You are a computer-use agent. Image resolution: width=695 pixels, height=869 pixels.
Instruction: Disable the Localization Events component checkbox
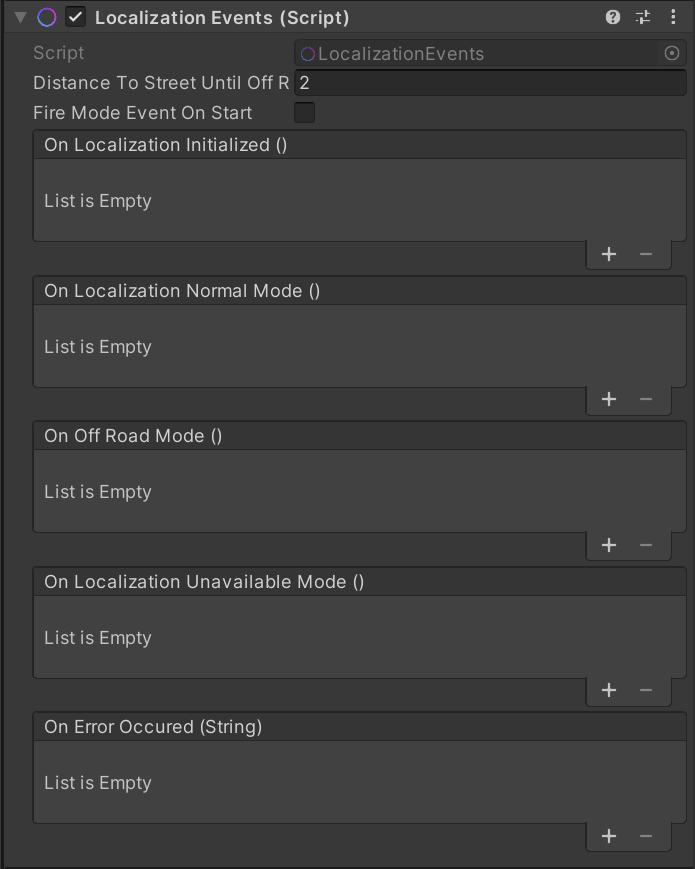point(73,17)
